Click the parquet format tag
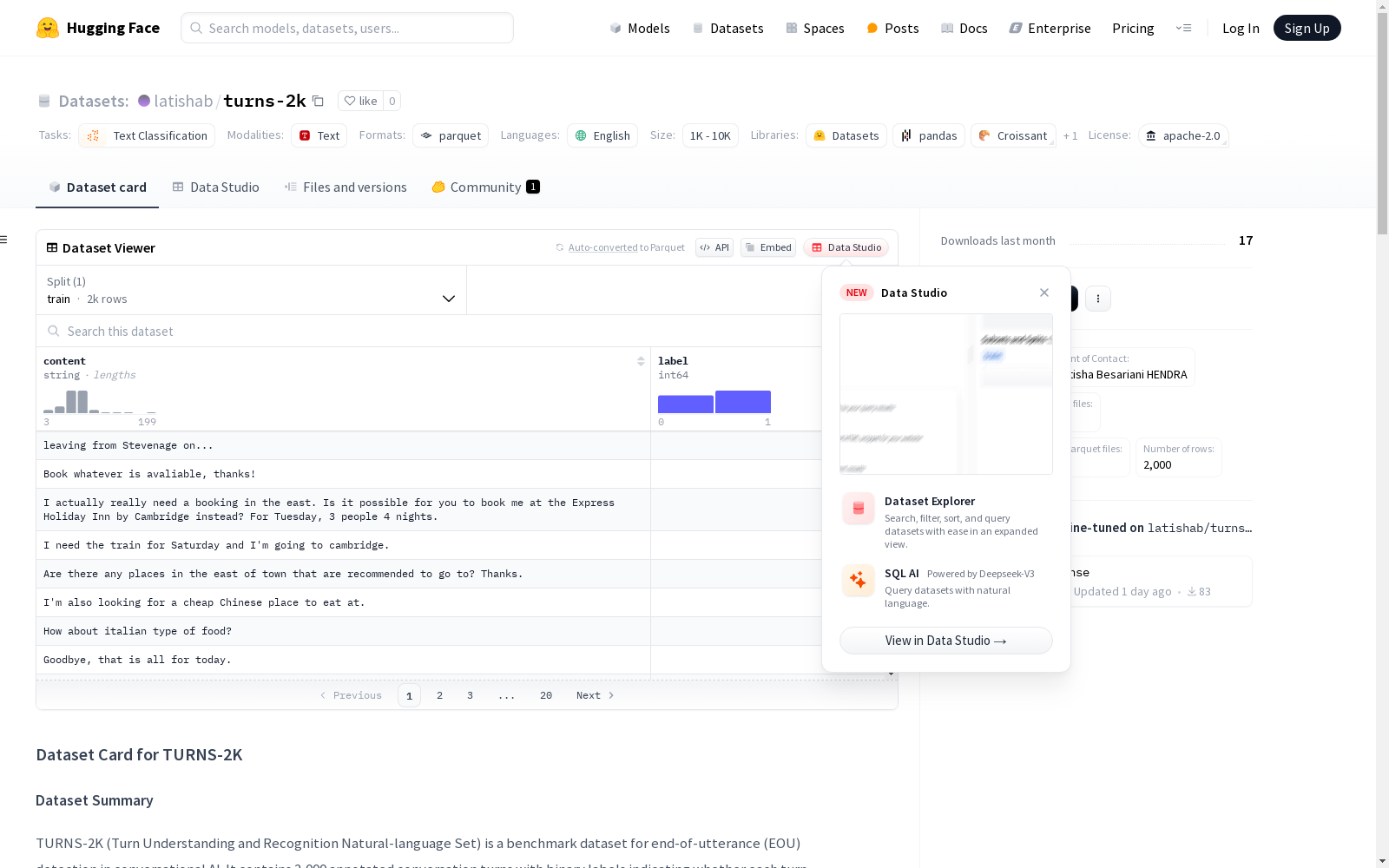Screen dimensions: 1389x868 (x=451, y=135)
